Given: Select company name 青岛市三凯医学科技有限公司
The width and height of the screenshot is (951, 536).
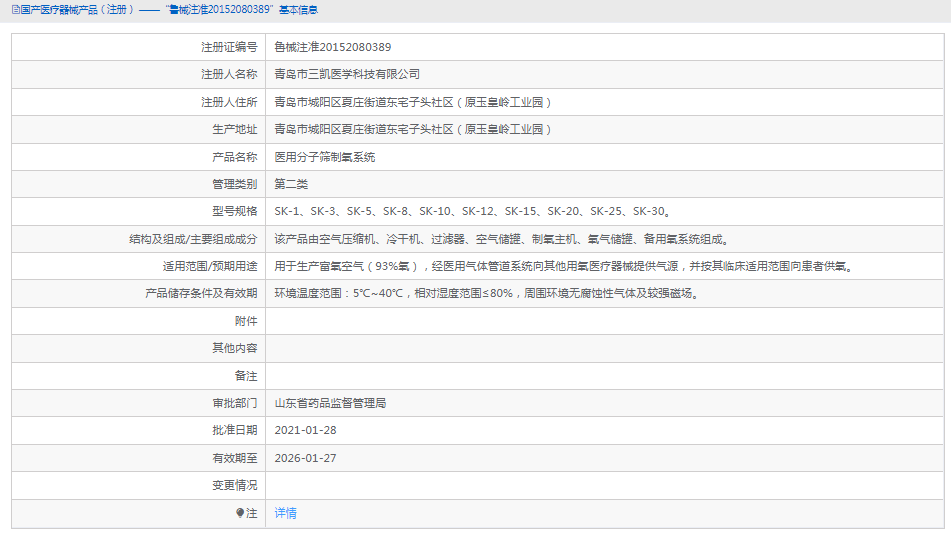Looking at the screenshot, I should [x=347, y=75].
